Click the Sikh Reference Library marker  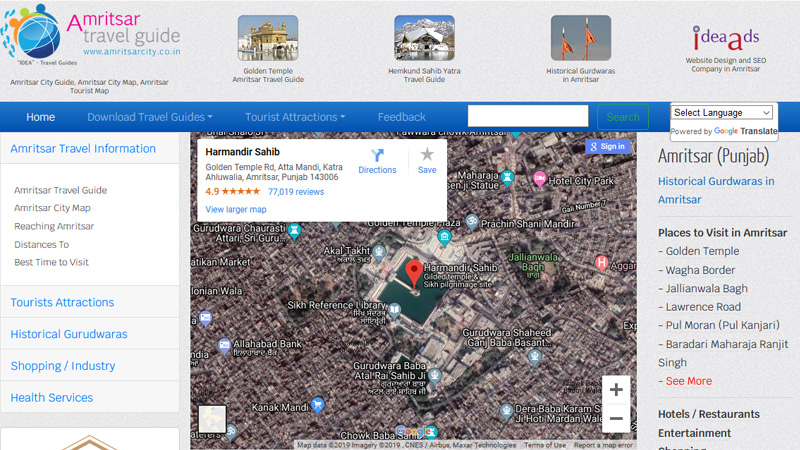coord(394,310)
